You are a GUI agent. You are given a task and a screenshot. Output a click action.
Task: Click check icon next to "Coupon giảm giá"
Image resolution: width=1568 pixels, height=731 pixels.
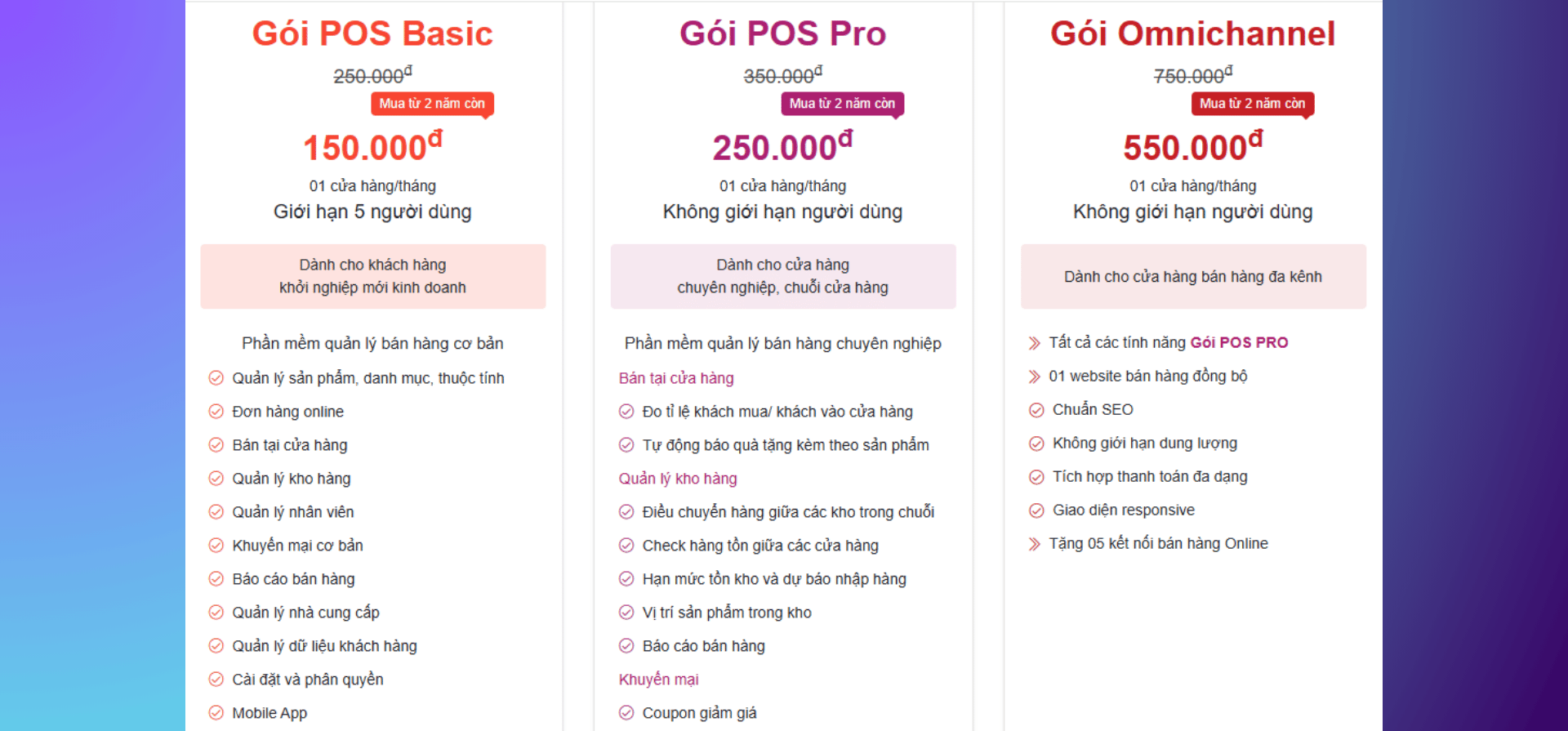coord(626,713)
